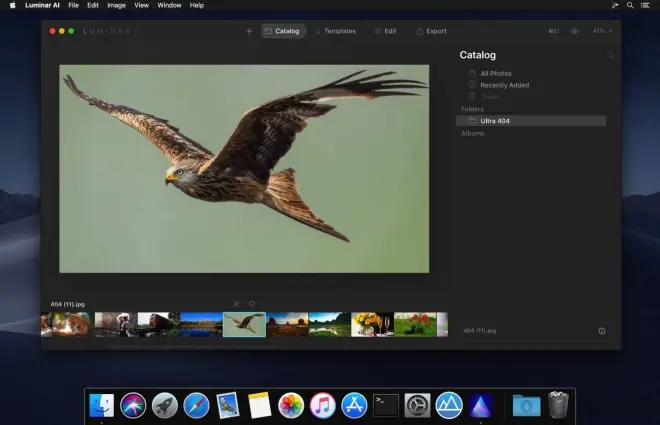The image size is (660, 425).
Task: Click the plus icon to add photos
Action: pos(249,31)
